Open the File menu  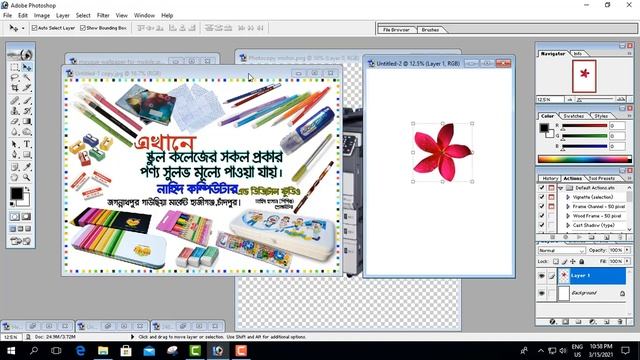(7, 16)
